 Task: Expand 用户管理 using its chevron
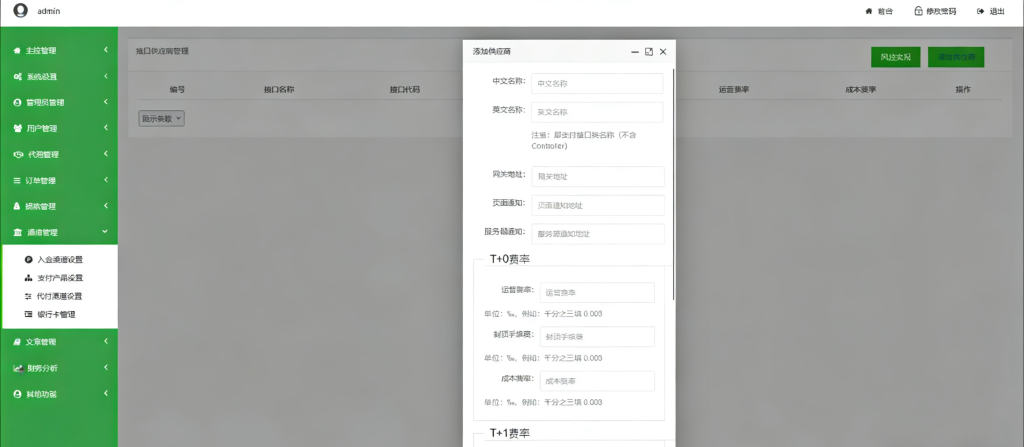[x=105, y=127]
